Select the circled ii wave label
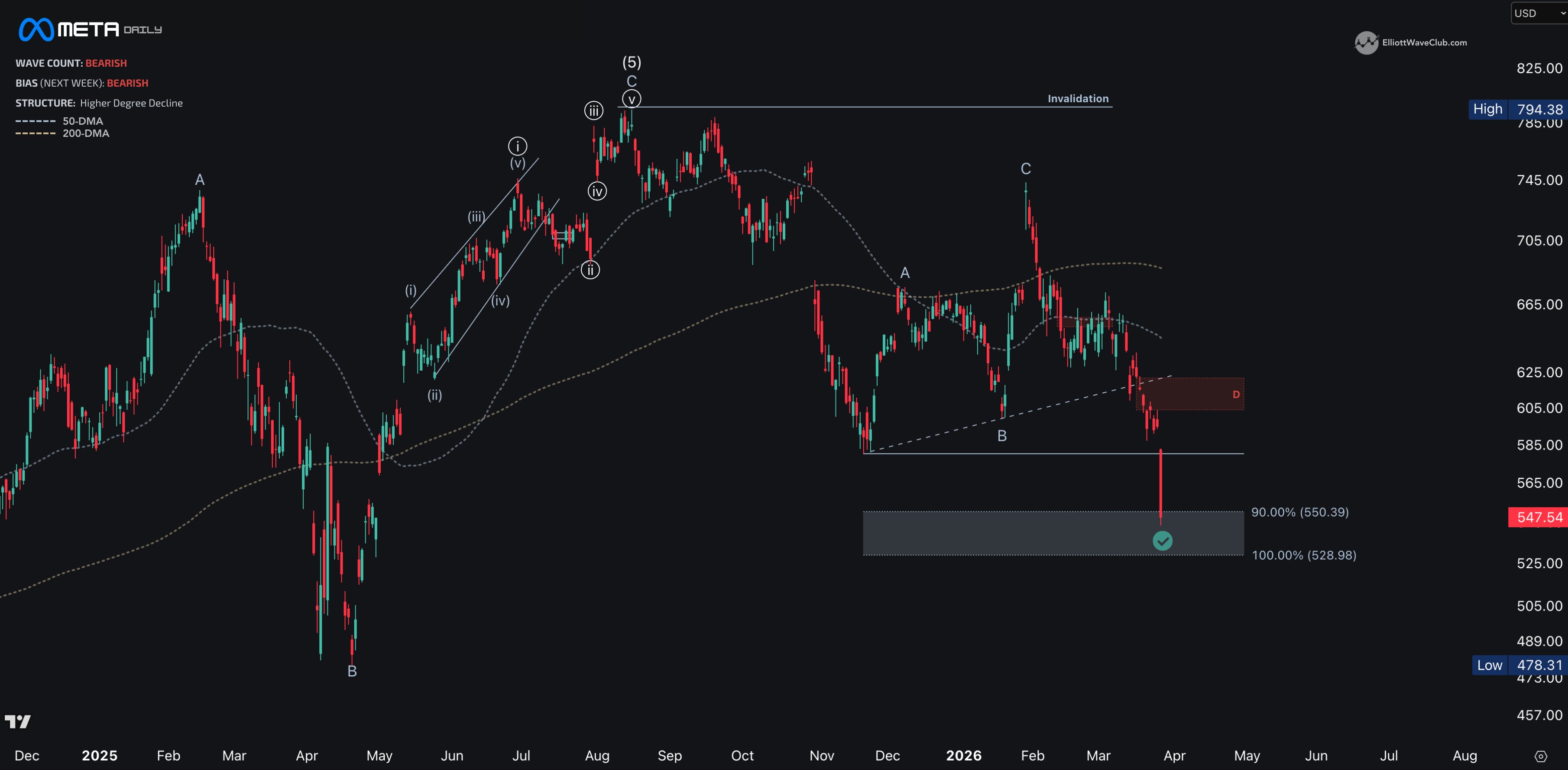1568x770 pixels. click(590, 270)
